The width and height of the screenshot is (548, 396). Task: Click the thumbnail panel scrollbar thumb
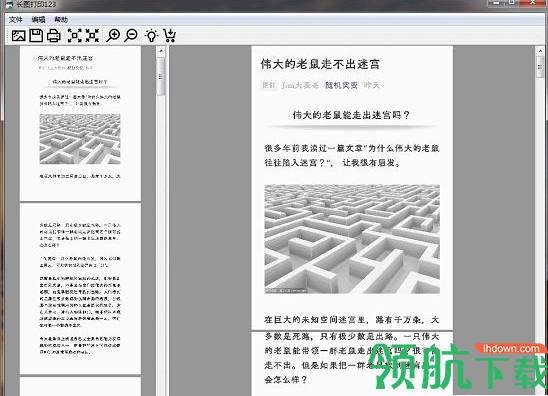click(x=161, y=76)
